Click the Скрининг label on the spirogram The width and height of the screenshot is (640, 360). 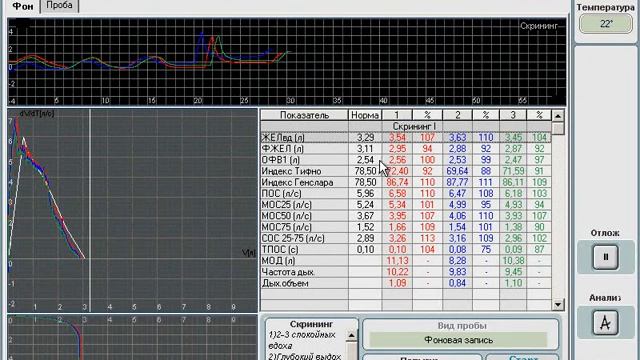538,26
